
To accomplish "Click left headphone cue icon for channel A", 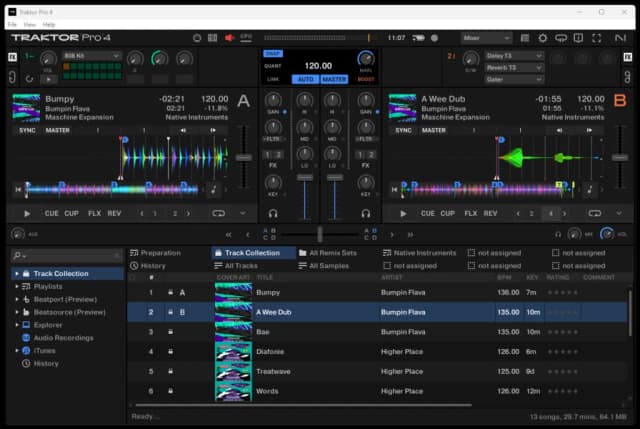I will tap(273, 213).
